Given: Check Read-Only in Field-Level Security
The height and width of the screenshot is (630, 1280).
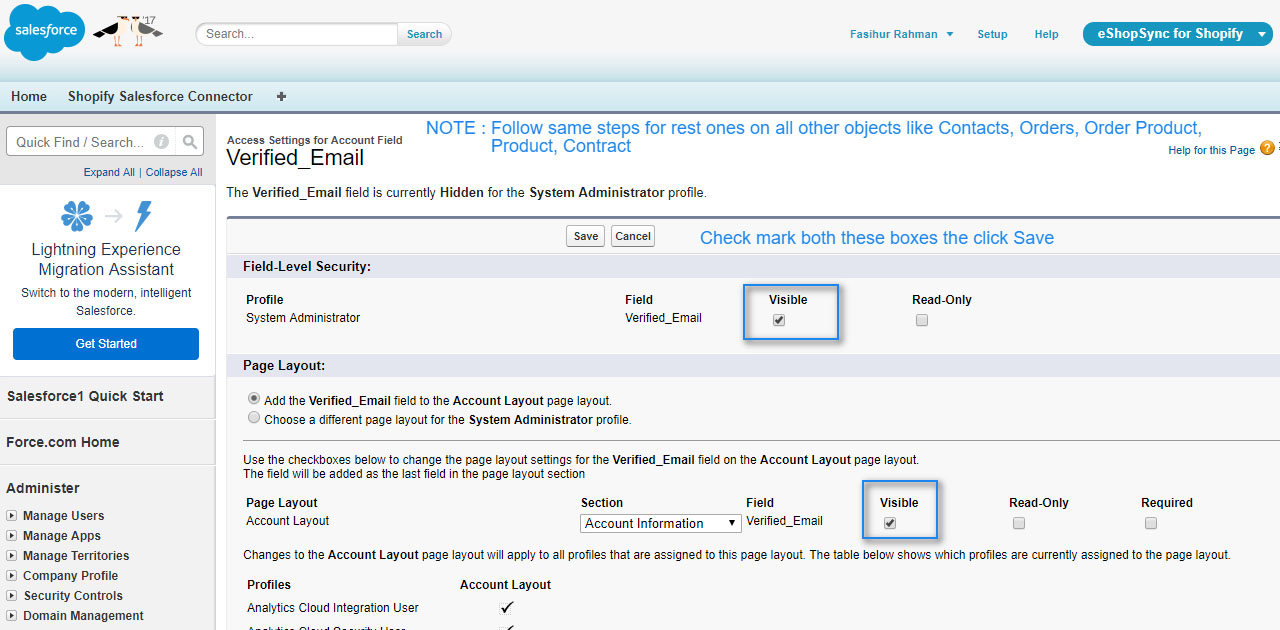Looking at the screenshot, I should pyautogui.click(x=922, y=320).
